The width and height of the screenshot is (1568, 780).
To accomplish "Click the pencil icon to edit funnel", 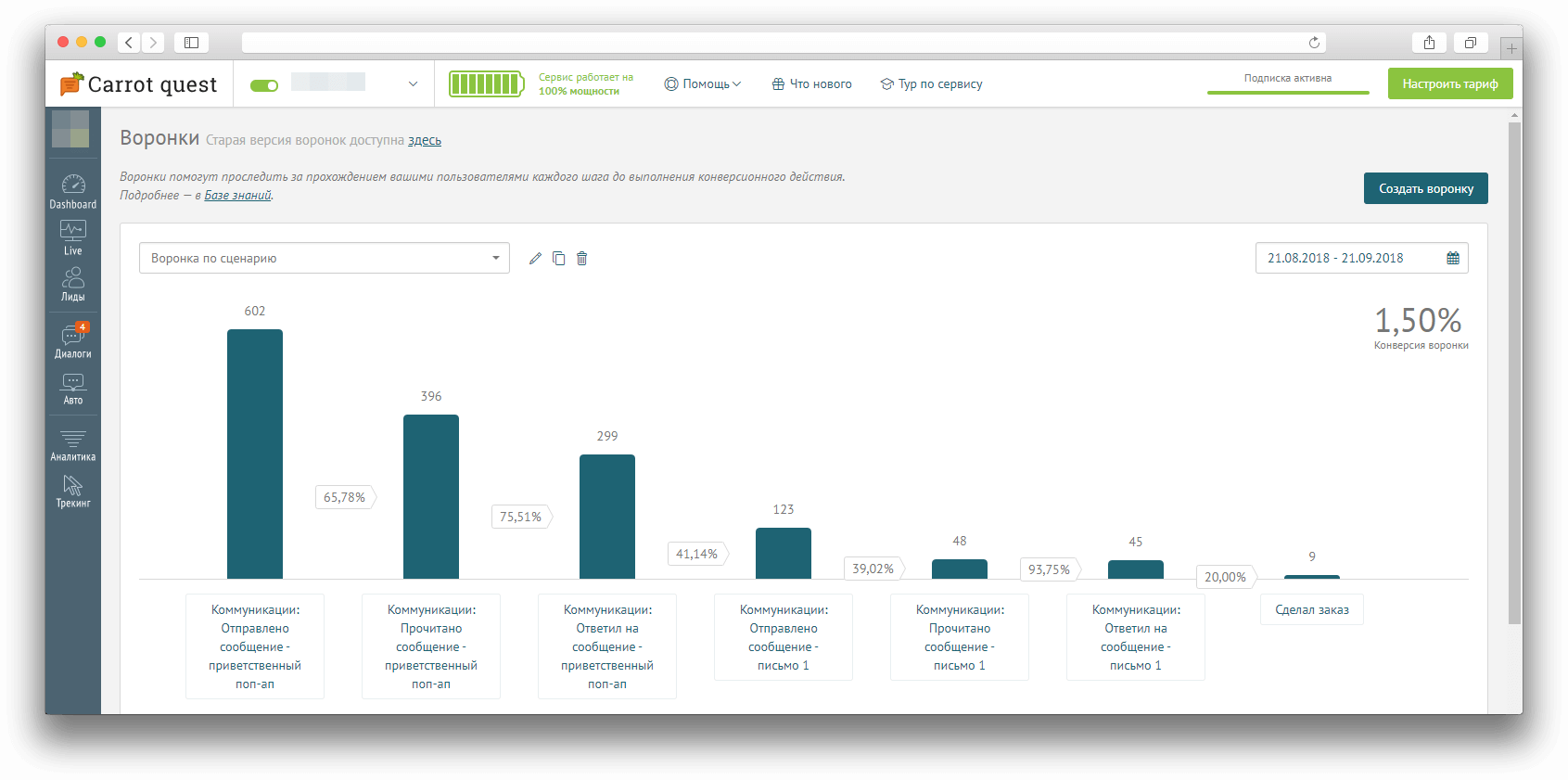I will pyautogui.click(x=535, y=259).
